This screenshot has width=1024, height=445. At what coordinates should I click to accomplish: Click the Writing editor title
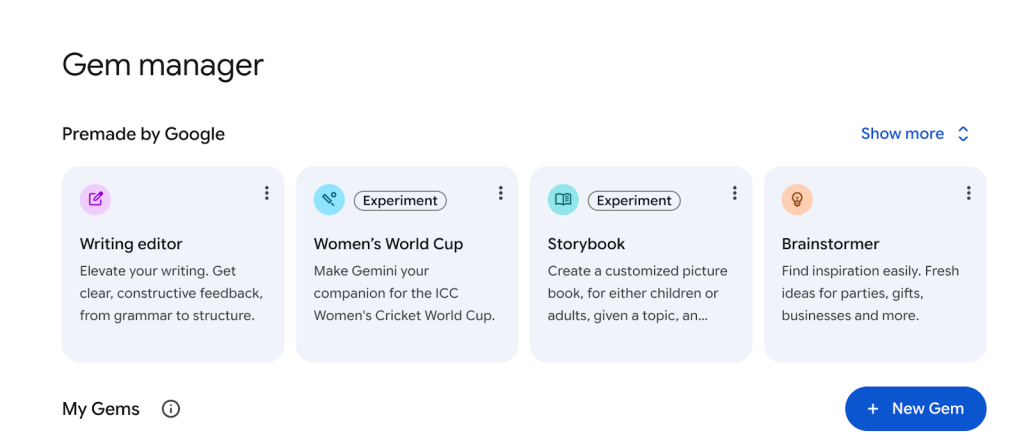[131, 243]
